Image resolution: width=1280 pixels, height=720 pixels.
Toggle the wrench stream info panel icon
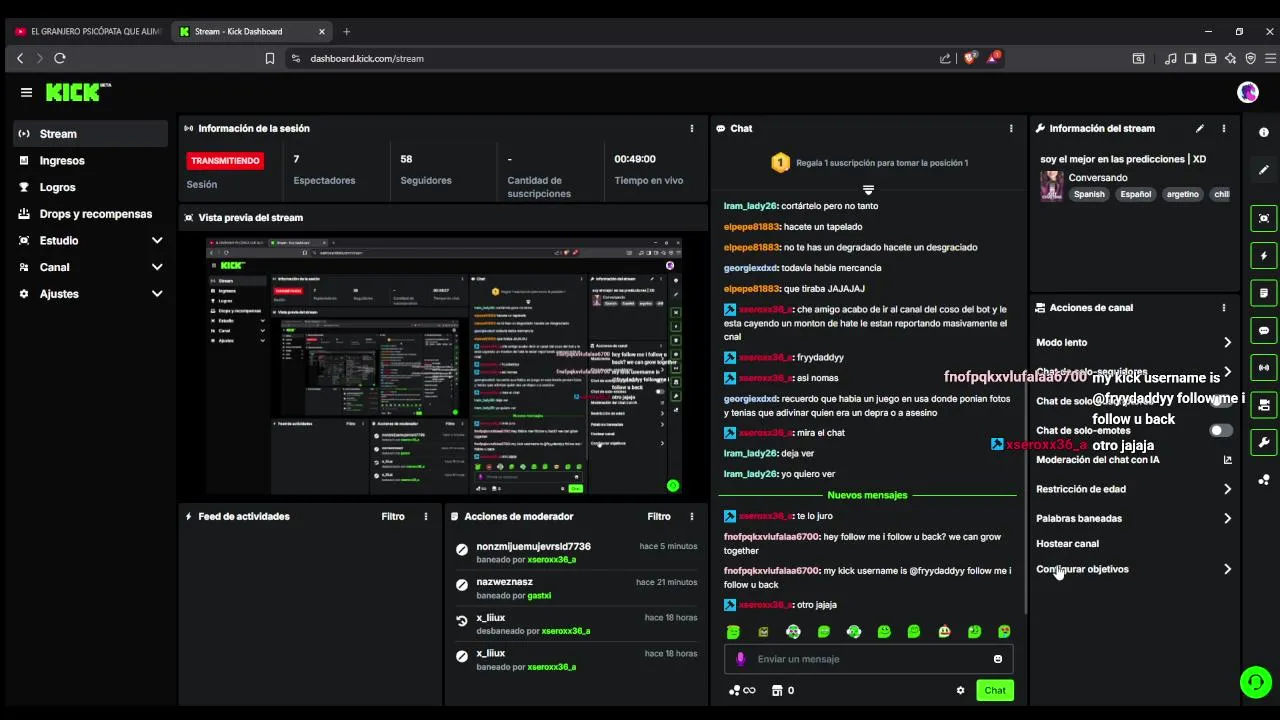(x=1264, y=442)
